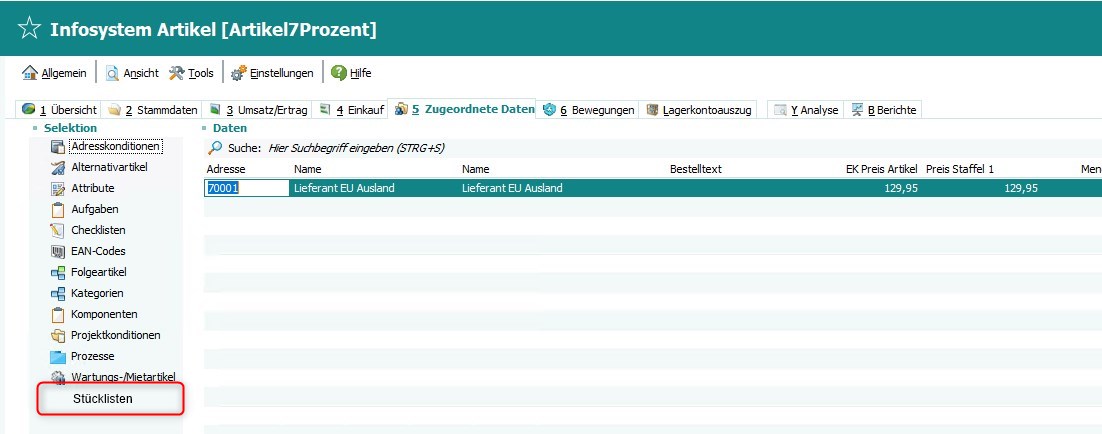Click into the Suche search field
Screen dimensions: 1102x434
pyautogui.click(x=400, y=148)
